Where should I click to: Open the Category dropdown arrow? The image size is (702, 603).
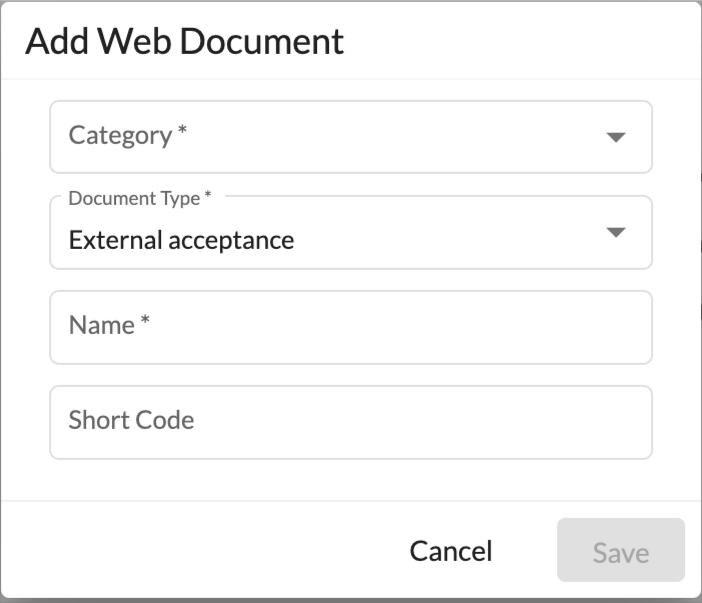pyautogui.click(x=616, y=137)
